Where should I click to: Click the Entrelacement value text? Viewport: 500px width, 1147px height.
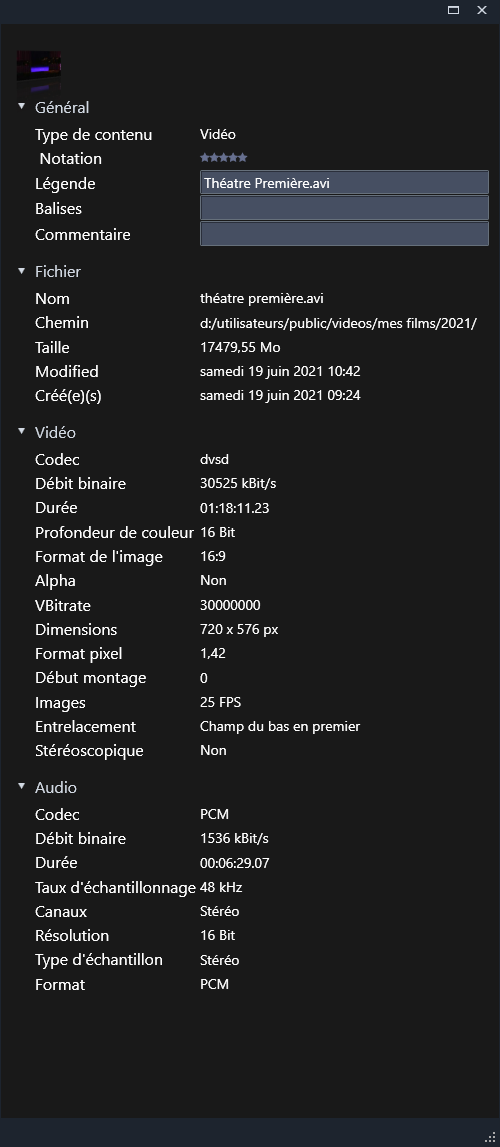coord(280,726)
